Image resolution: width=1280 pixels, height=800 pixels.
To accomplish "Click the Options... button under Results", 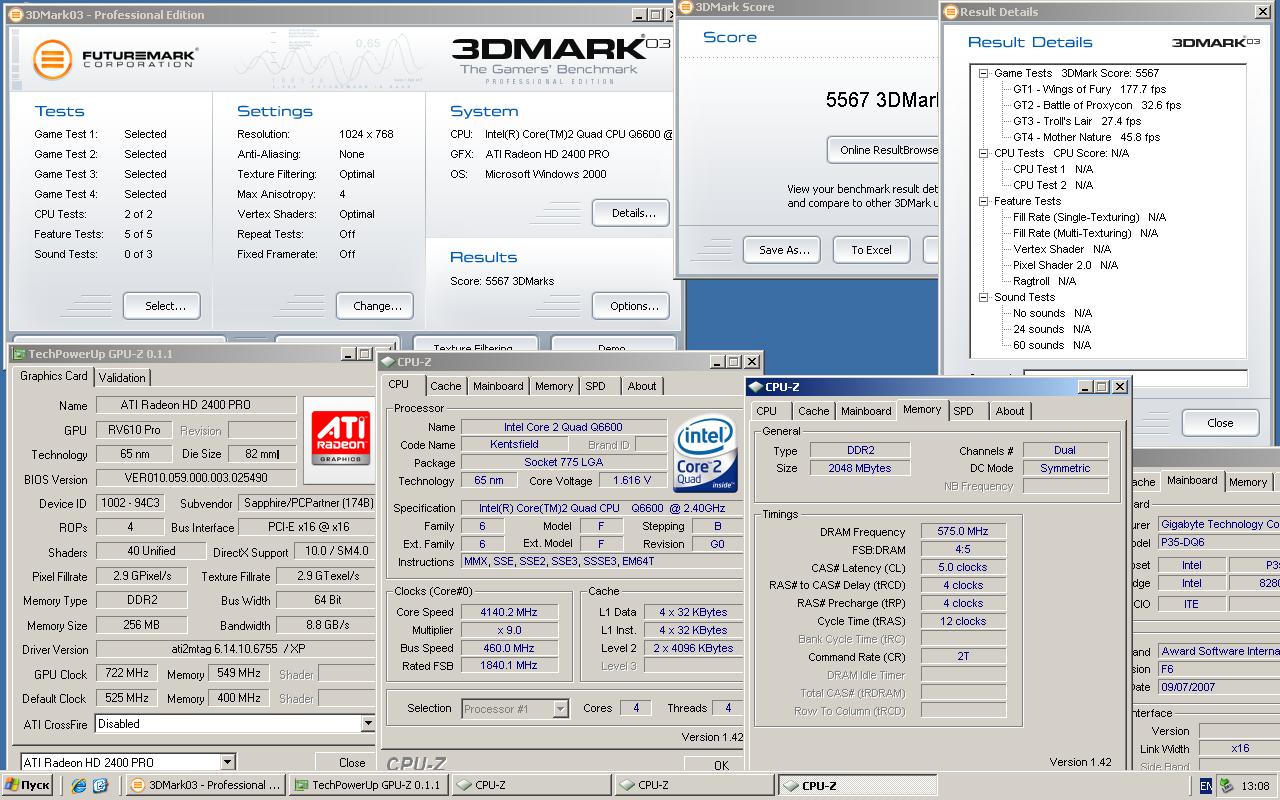I will click(x=633, y=306).
